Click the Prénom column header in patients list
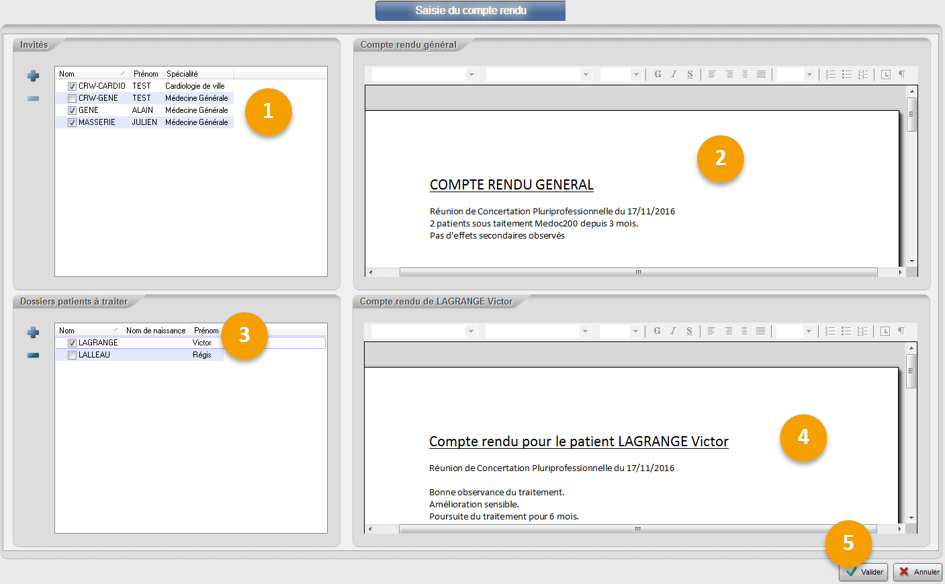The width and height of the screenshot is (945, 584). point(206,330)
